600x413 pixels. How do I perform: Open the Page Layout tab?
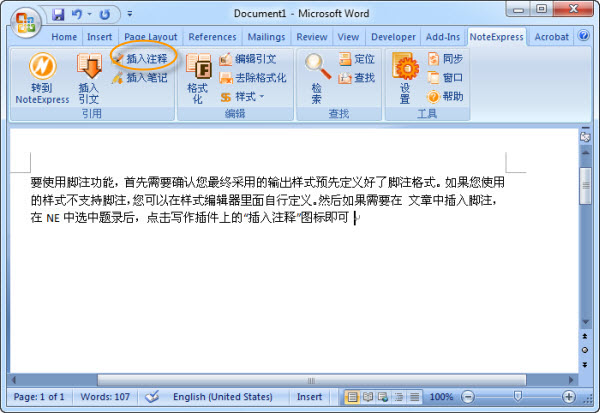(x=150, y=37)
